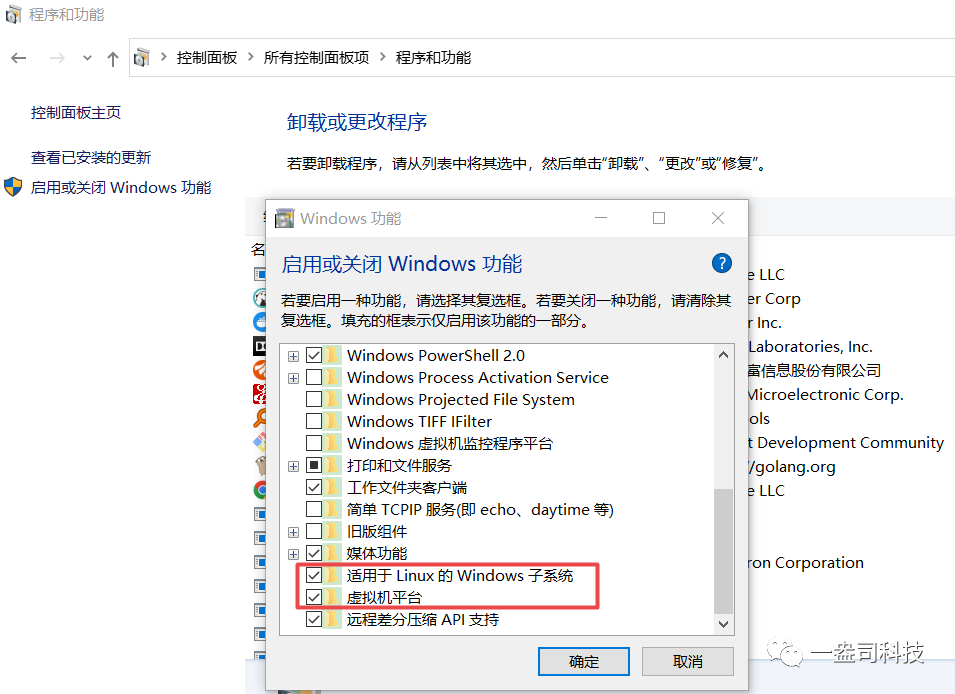This screenshot has width=955, height=694.
Task: Expand chevron after 所有控制面板项 breadcrumb
Action: [382, 57]
